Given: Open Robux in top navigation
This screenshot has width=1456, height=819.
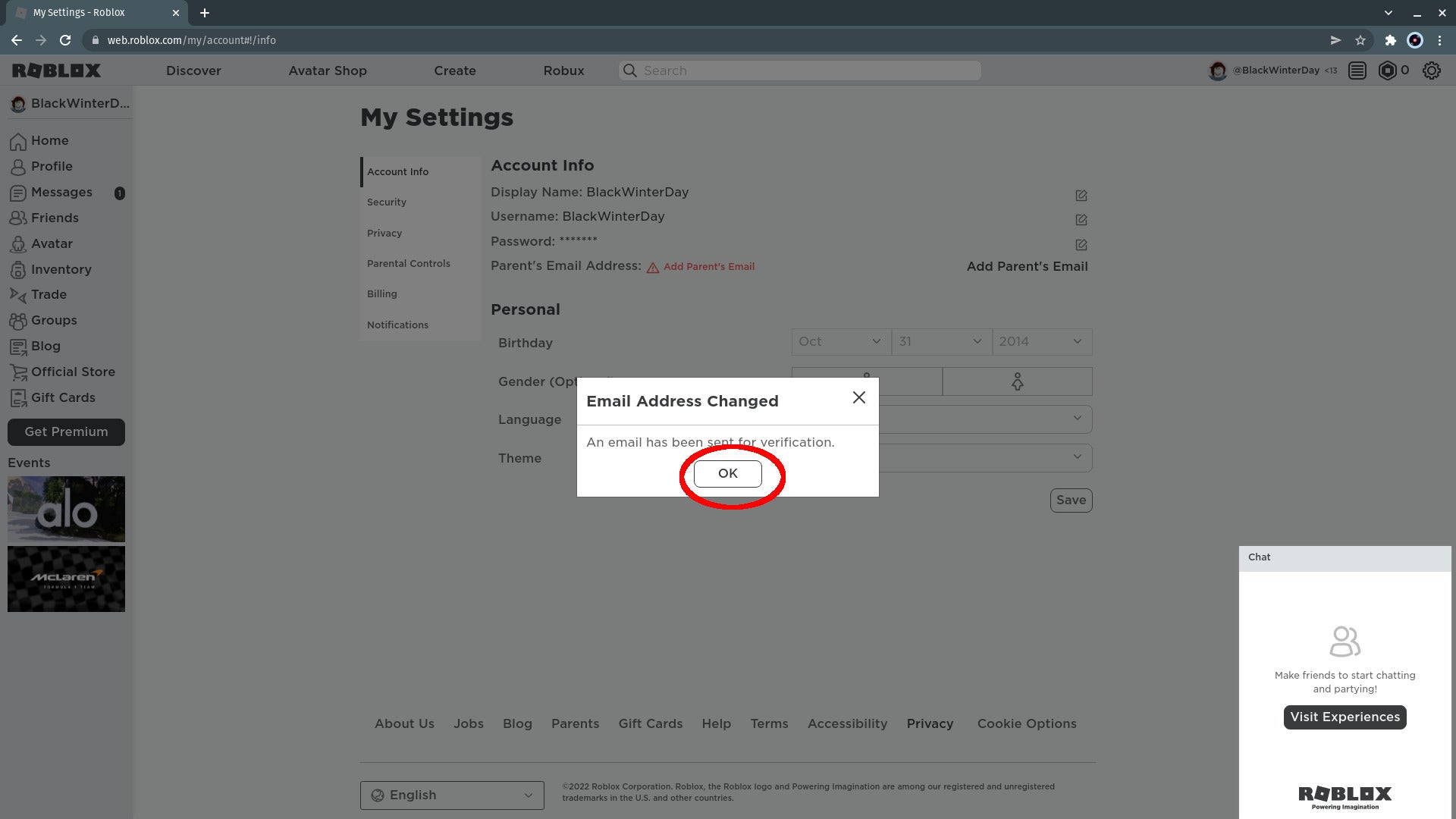Looking at the screenshot, I should (x=563, y=71).
